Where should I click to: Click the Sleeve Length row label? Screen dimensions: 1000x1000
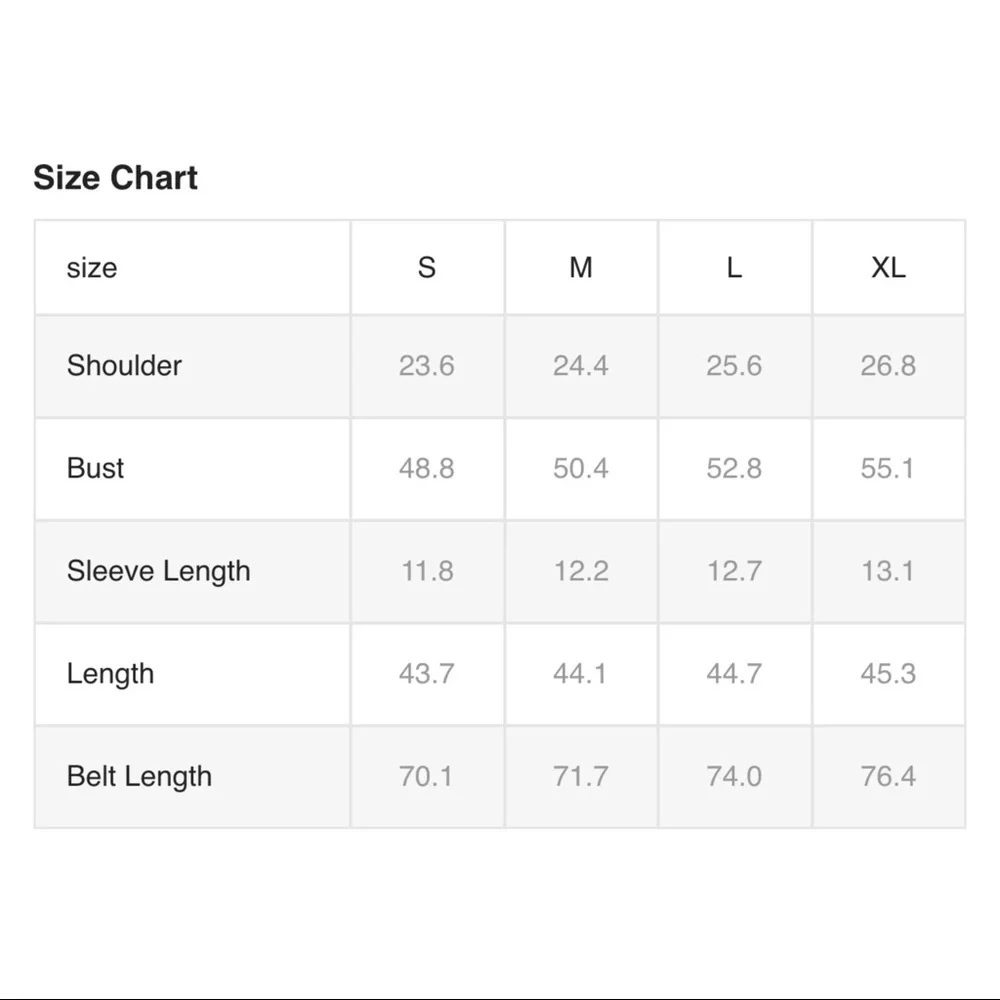(x=158, y=571)
